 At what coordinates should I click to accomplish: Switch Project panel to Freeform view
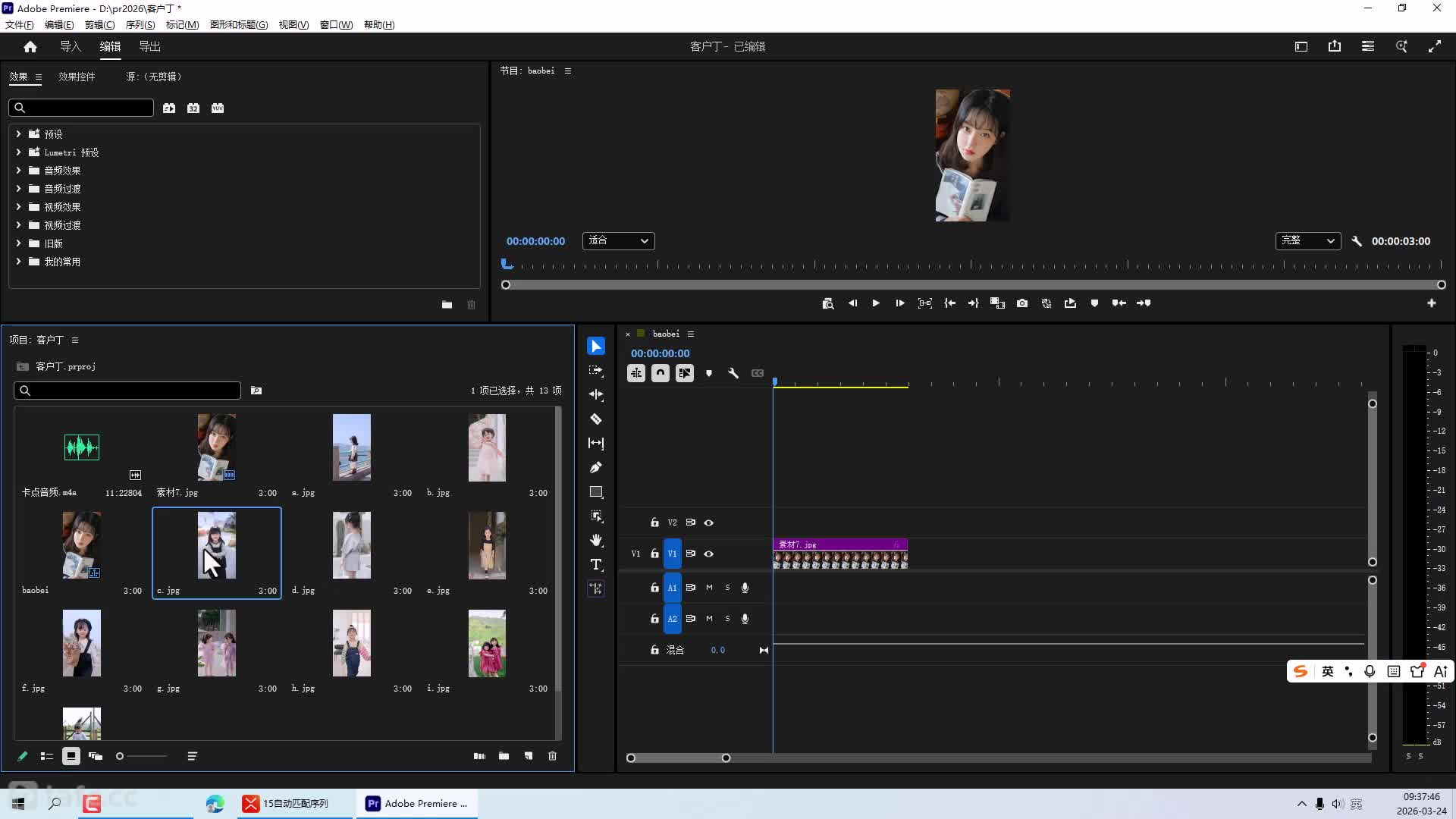point(96,756)
